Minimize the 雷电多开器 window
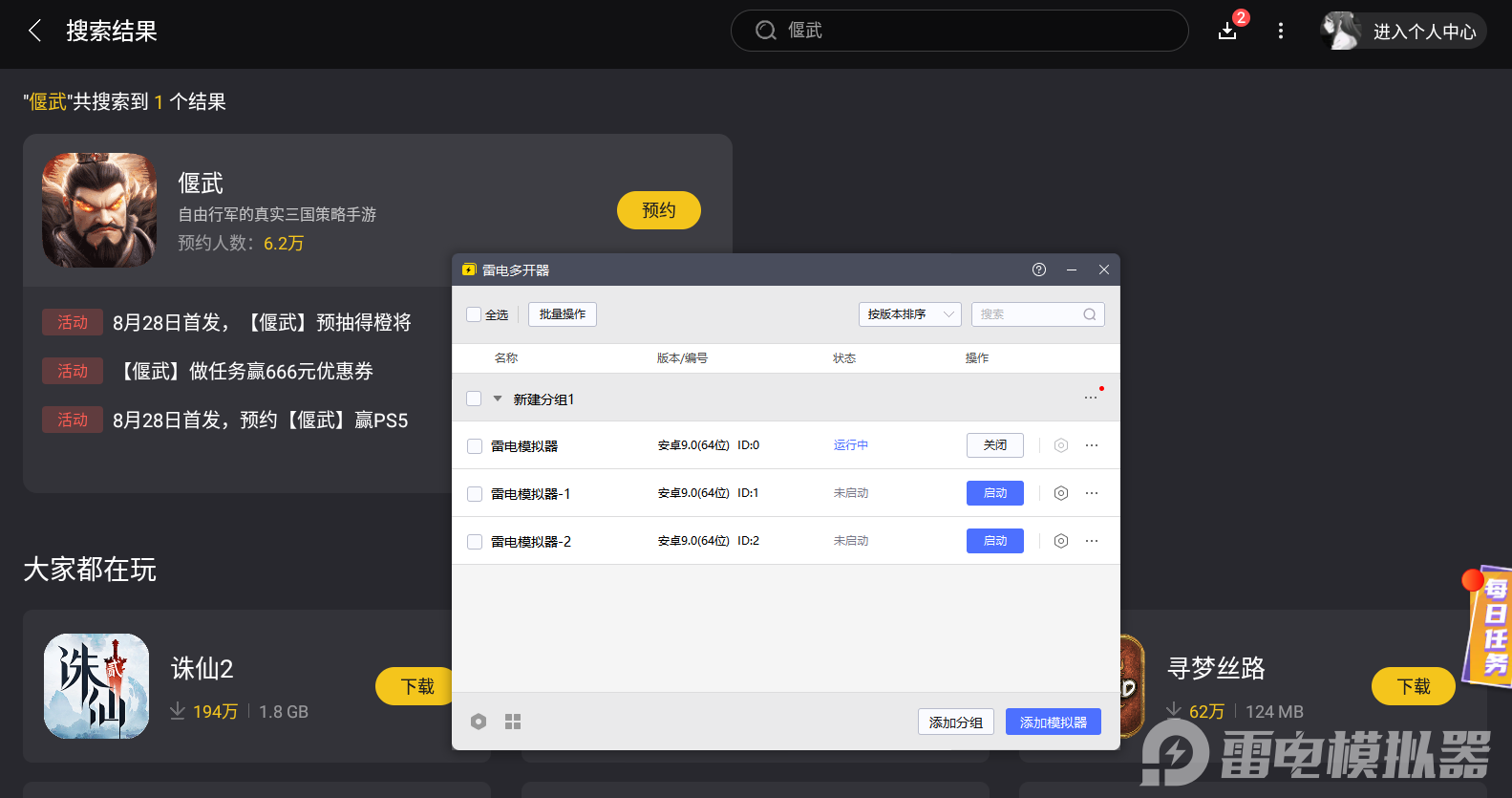This screenshot has height=798, width=1512. (x=1072, y=270)
